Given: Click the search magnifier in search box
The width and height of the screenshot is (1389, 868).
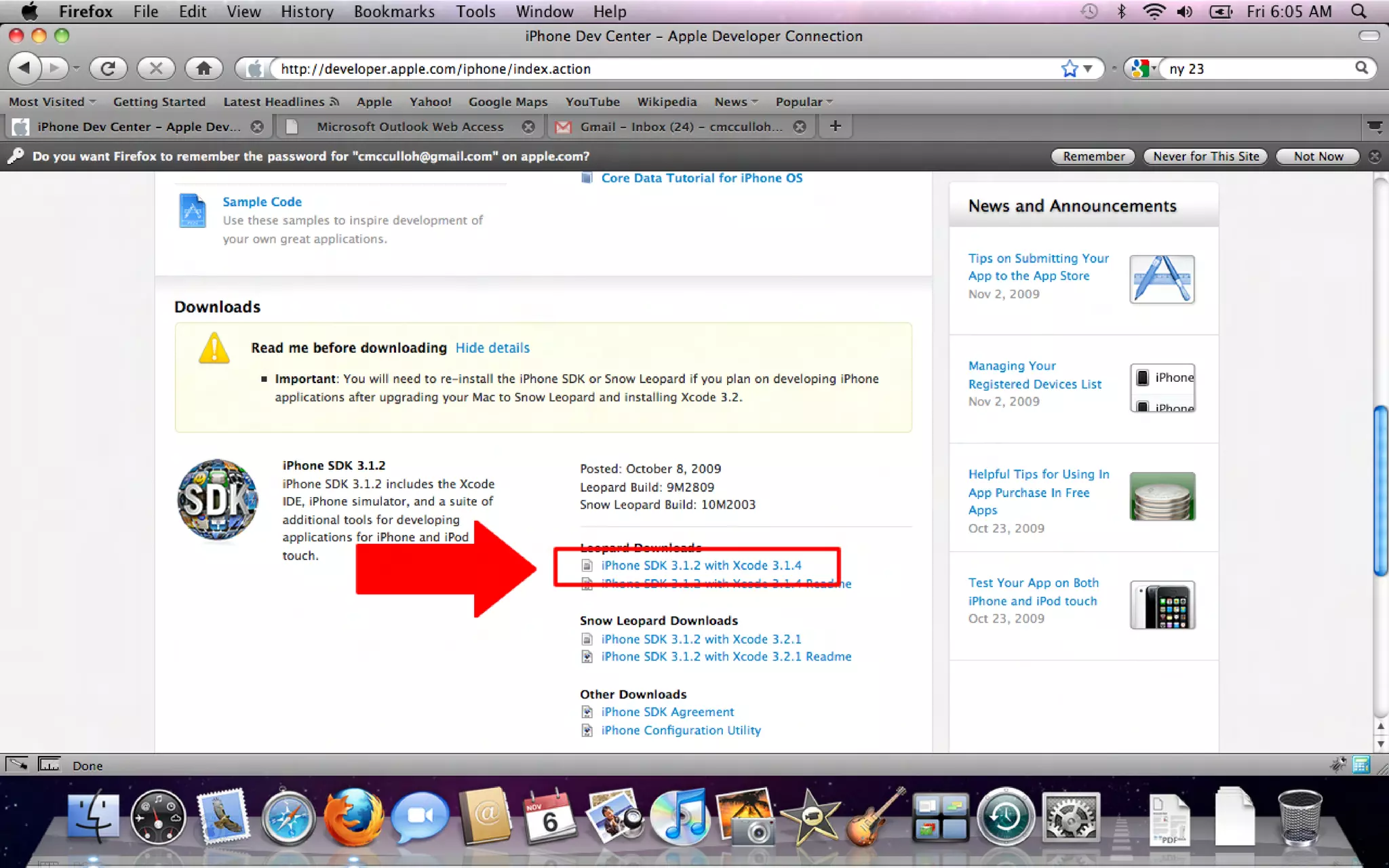Looking at the screenshot, I should click(x=1361, y=68).
